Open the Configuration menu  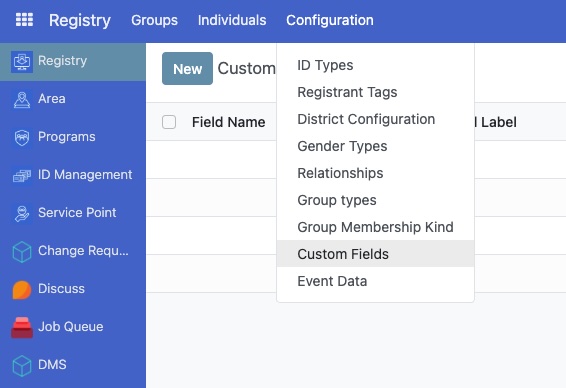click(330, 20)
